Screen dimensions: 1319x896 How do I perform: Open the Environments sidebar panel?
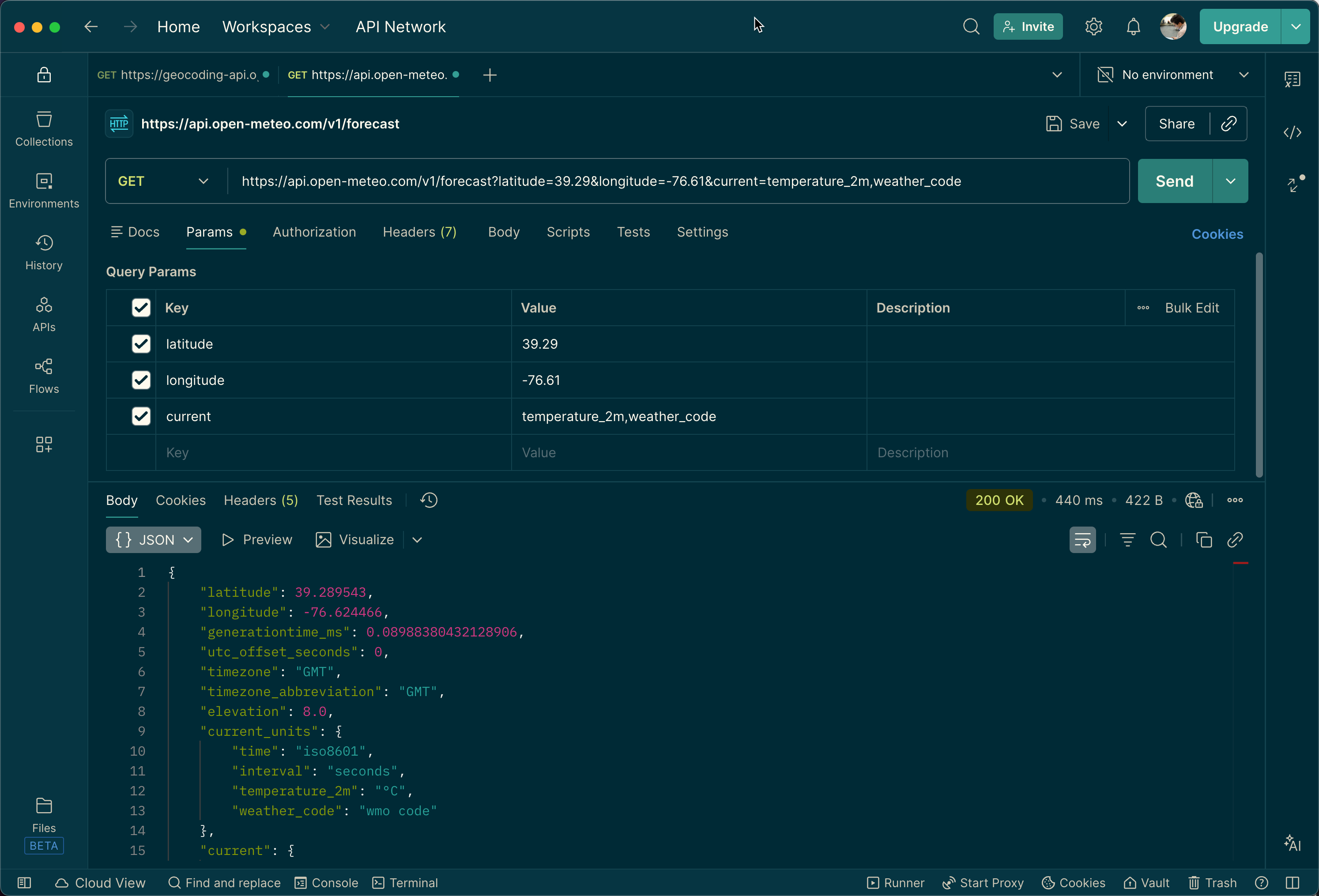click(44, 191)
